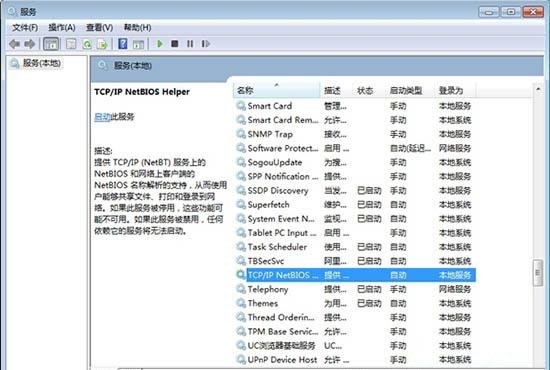Image resolution: width=550 pixels, height=370 pixels.
Task: Click the vertical scrollbar thumb of services list
Action: tap(538, 273)
